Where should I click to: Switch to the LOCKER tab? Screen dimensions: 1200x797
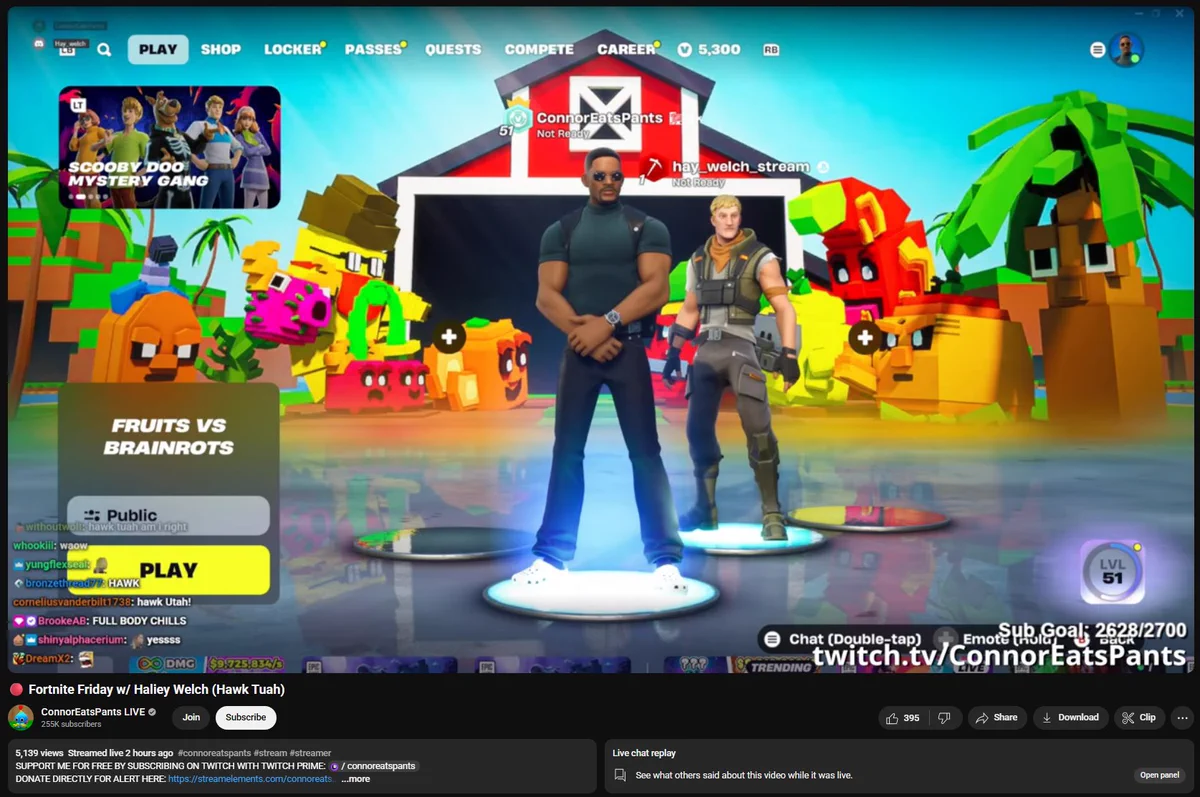293,49
